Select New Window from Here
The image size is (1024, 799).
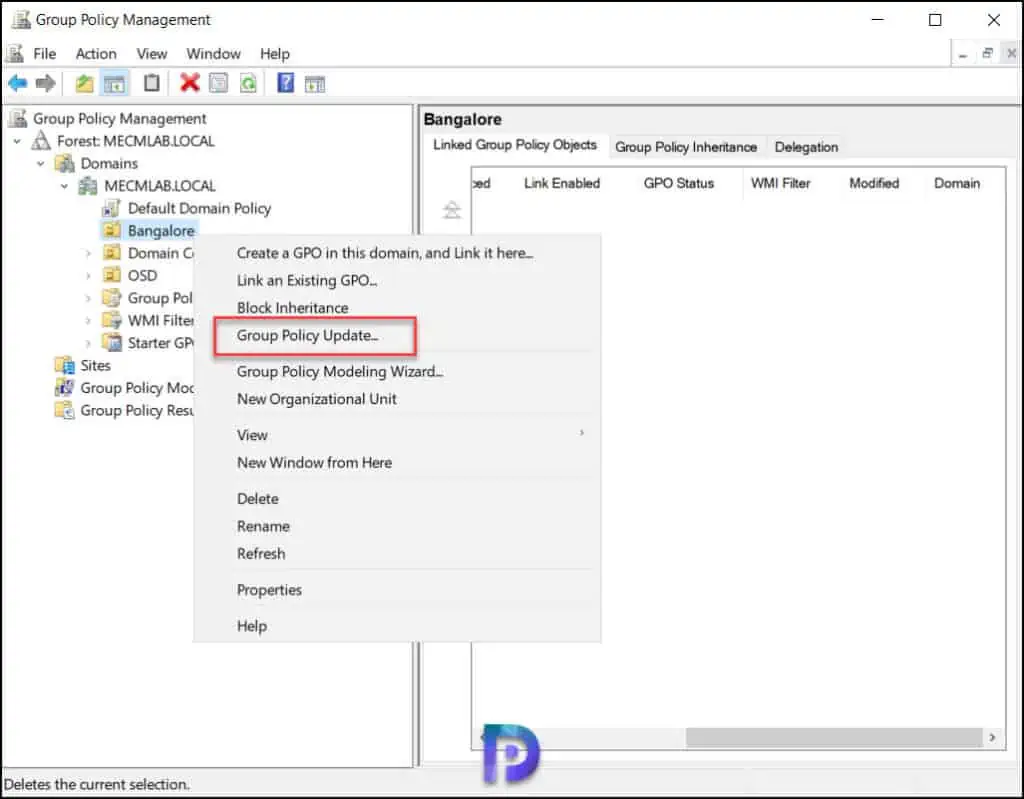314,463
